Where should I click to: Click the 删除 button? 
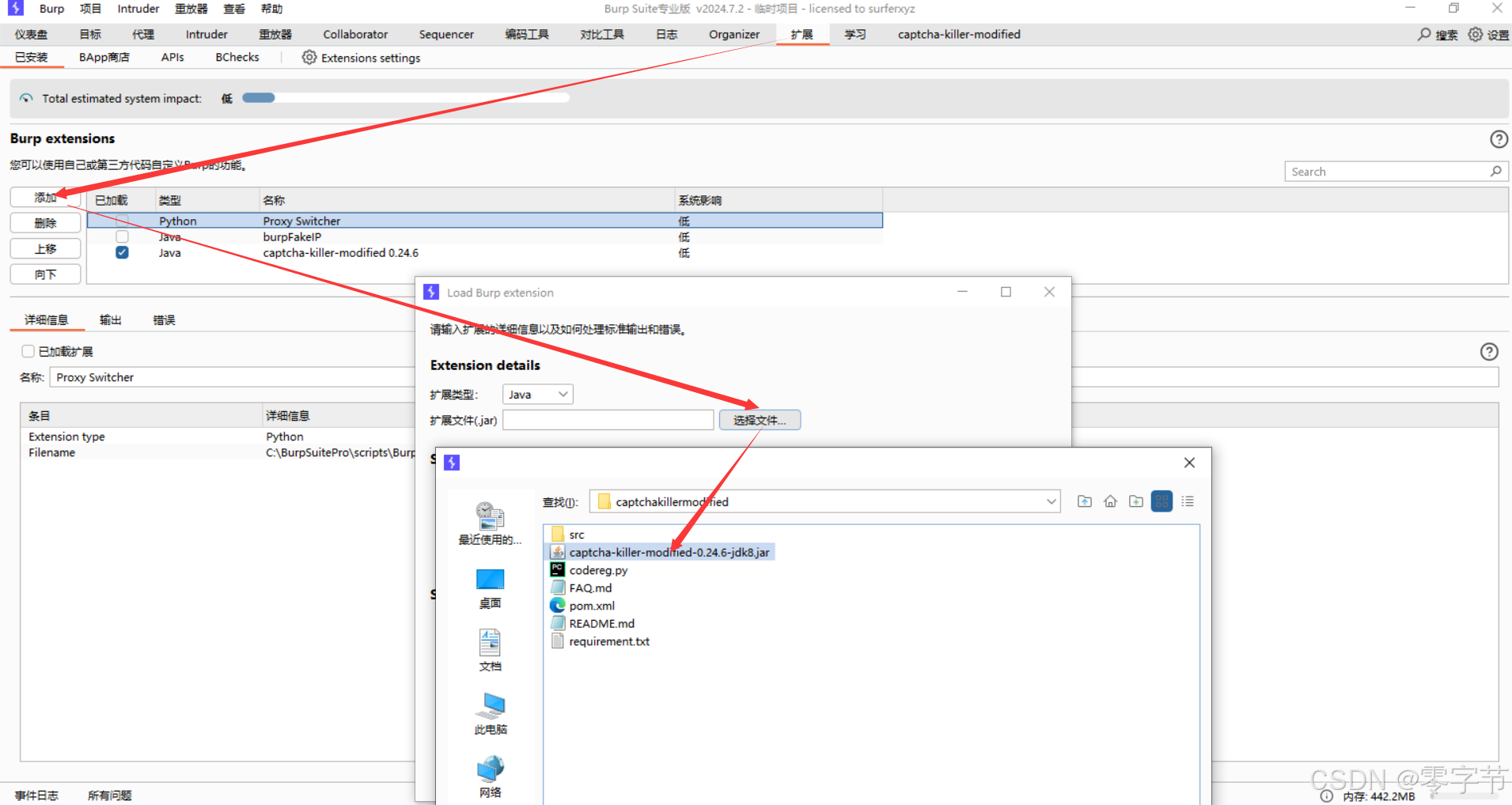click(45, 223)
